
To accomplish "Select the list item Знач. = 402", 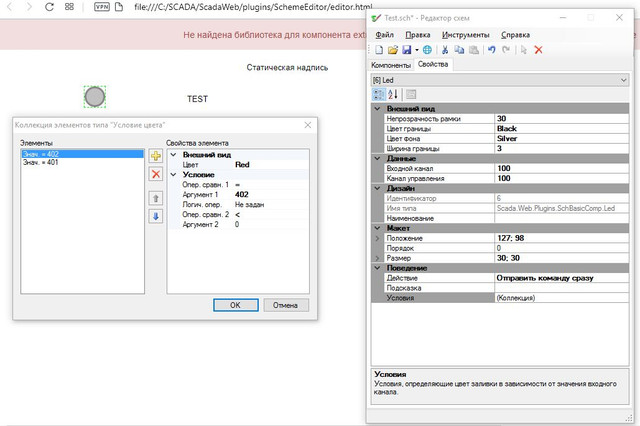I will pyautogui.click(x=82, y=154).
